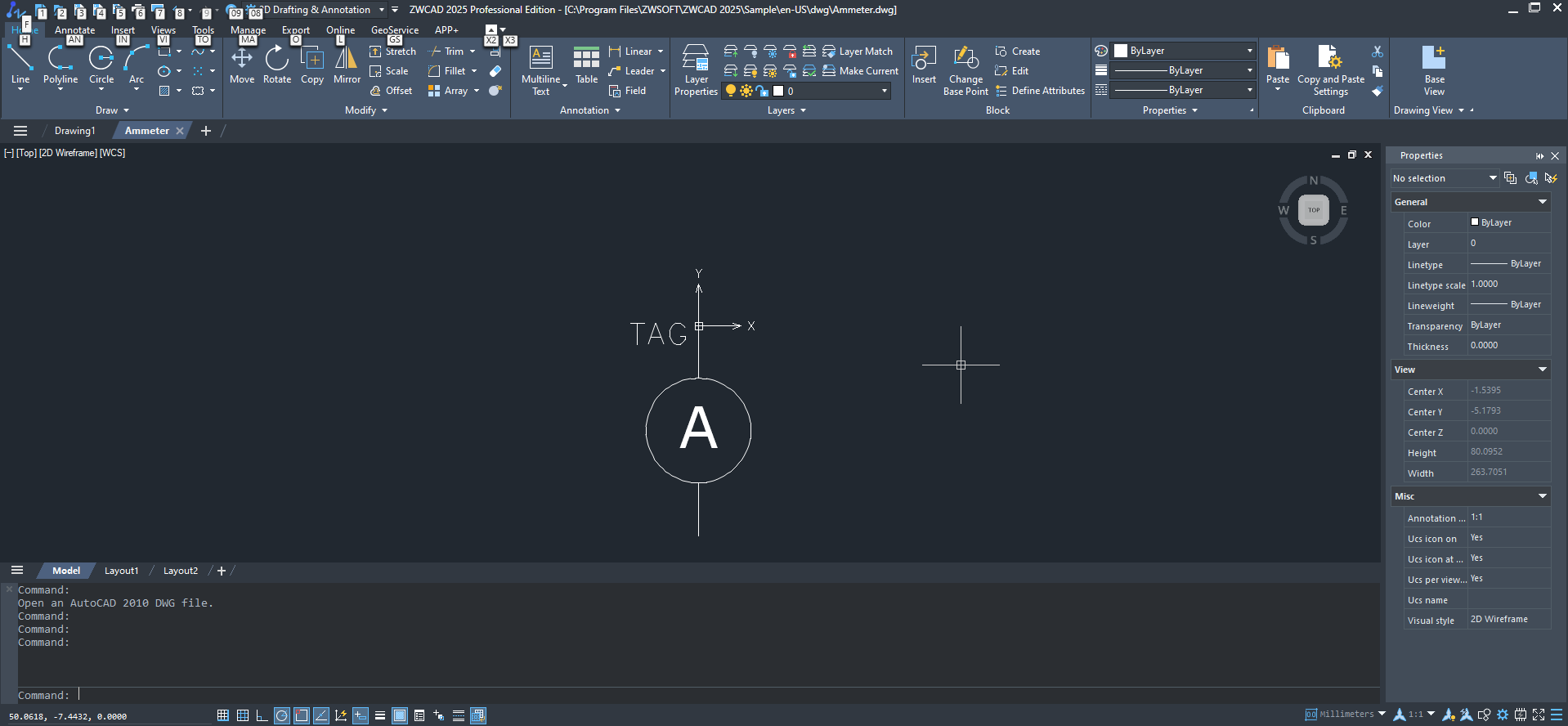Toggle snap mode in status bar
Image resolution: width=1568 pixels, height=726 pixels.
222,715
